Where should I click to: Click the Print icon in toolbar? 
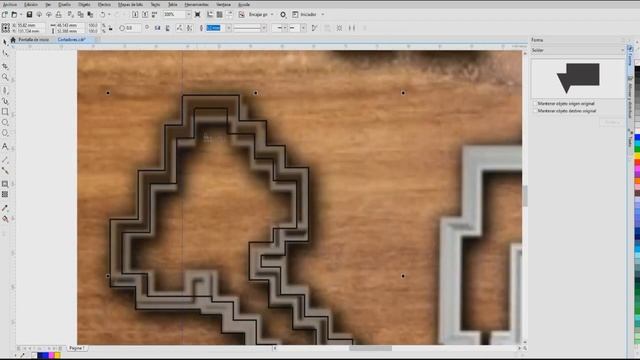tap(59, 14)
